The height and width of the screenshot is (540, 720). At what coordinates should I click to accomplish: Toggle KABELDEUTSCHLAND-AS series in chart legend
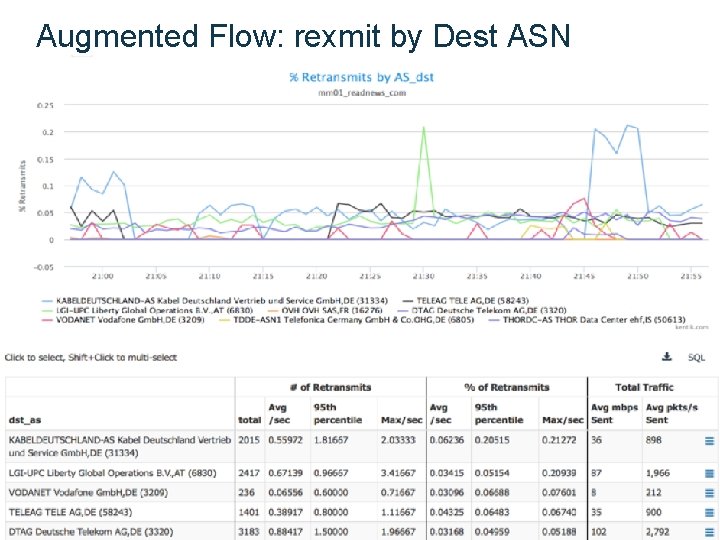pyautogui.click(x=215, y=301)
